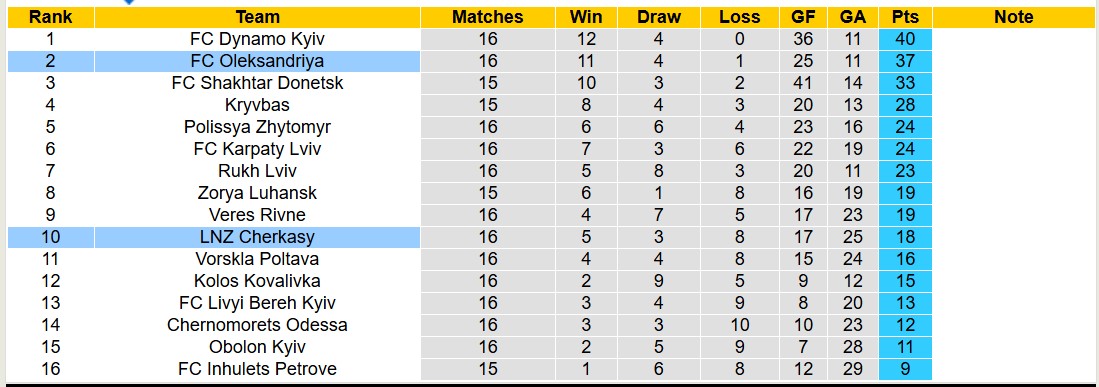Click the Kryvbas team name
Image resolution: width=1099 pixels, height=387 pixels.
pyautogui.click(x=257, y=105)
